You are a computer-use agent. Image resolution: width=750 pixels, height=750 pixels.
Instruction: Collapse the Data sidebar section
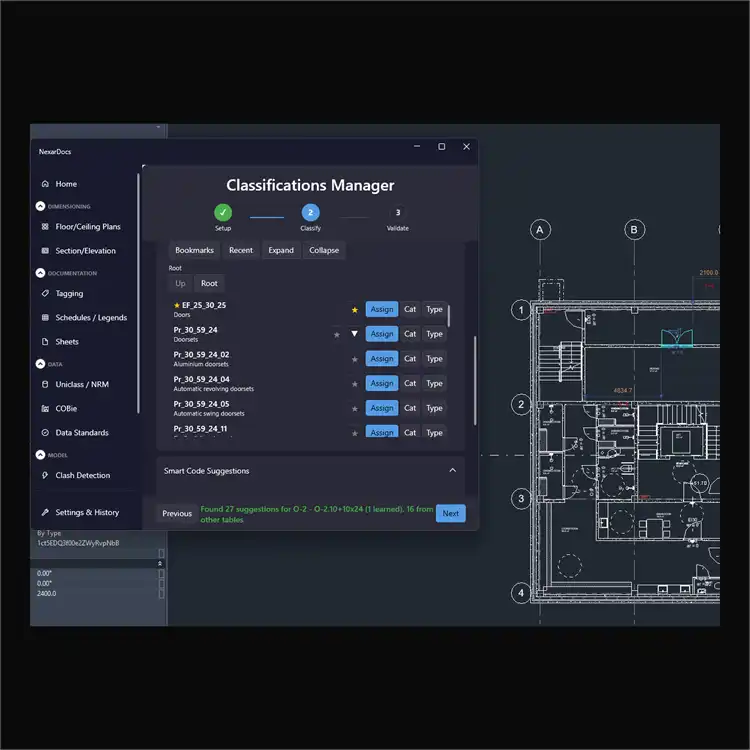[40, 364]
